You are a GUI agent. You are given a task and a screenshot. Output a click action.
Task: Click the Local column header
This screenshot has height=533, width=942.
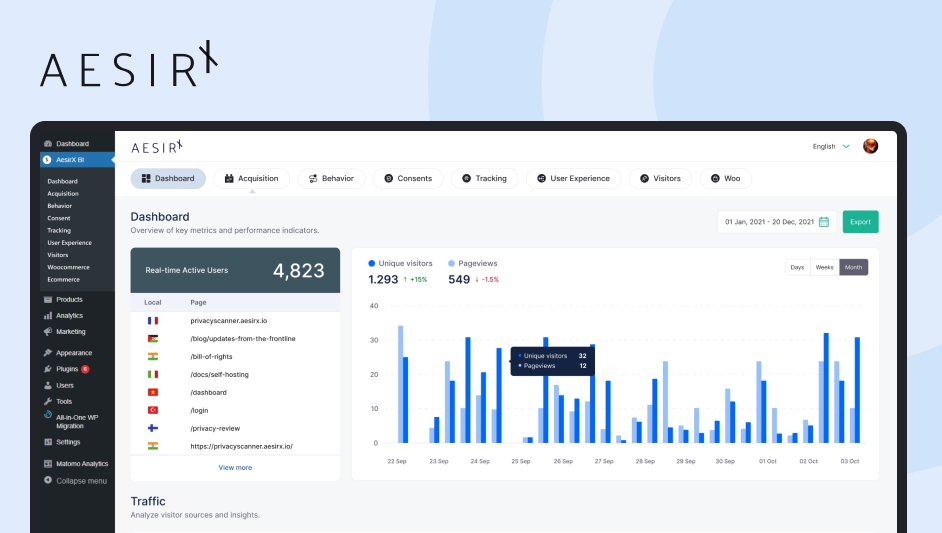153,302
